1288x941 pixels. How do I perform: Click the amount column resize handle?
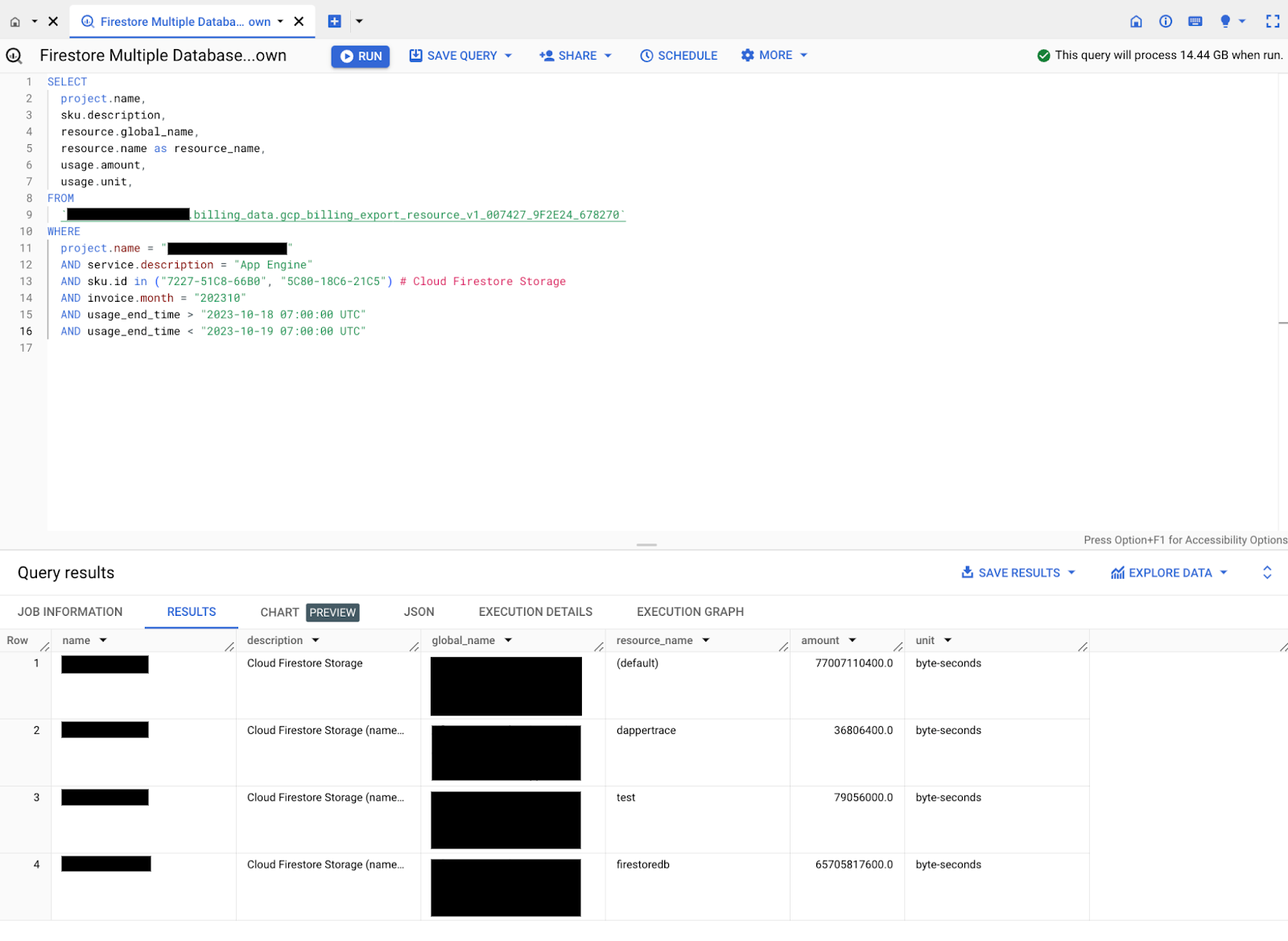coord(898,646)
